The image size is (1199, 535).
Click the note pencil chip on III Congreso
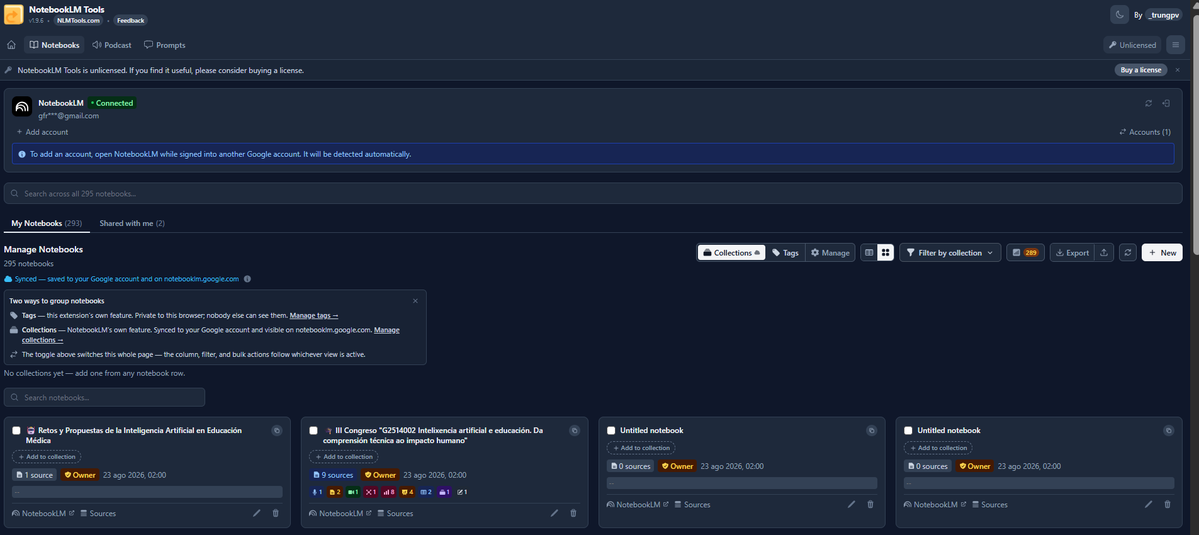[462, 491]
